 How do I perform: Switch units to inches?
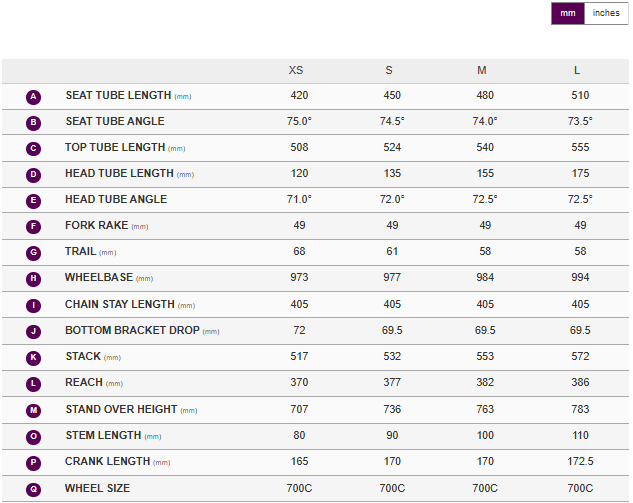pyautogui.click(x=606, y=13)
